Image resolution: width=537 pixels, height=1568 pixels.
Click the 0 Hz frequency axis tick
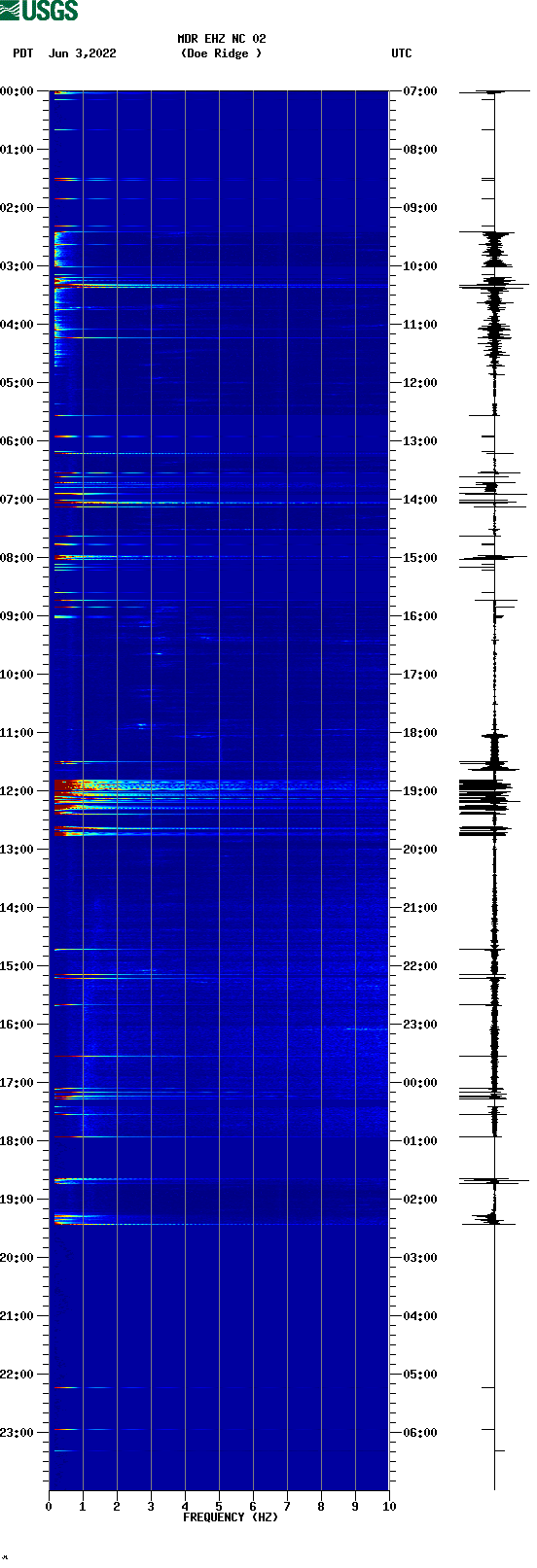pos(49,1507)
